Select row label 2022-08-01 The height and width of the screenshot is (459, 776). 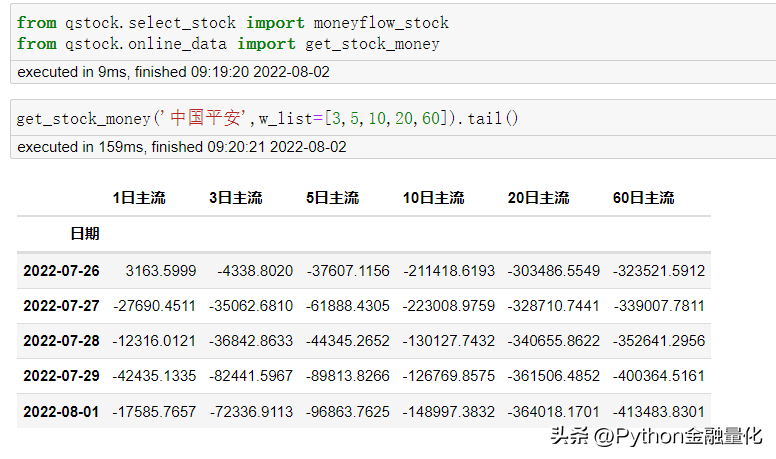[x=61, y=412]
